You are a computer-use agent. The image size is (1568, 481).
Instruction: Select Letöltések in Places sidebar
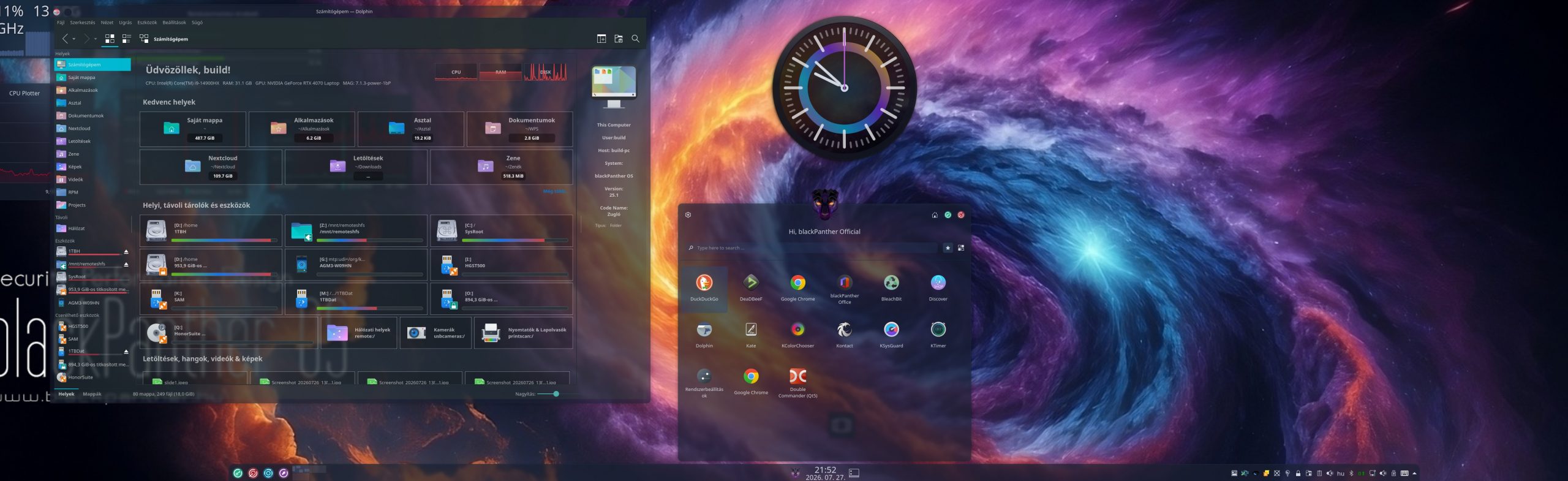[92, 141]
